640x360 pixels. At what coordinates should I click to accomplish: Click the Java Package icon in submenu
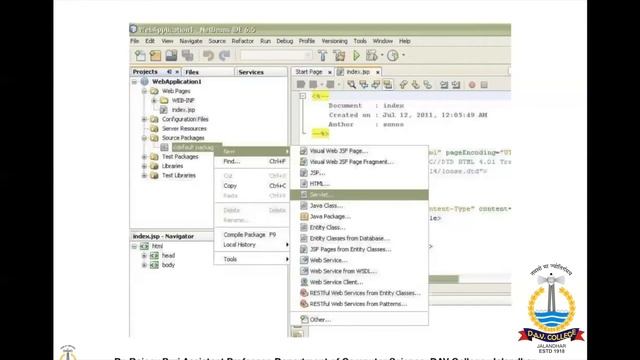[x=304, y=216]
